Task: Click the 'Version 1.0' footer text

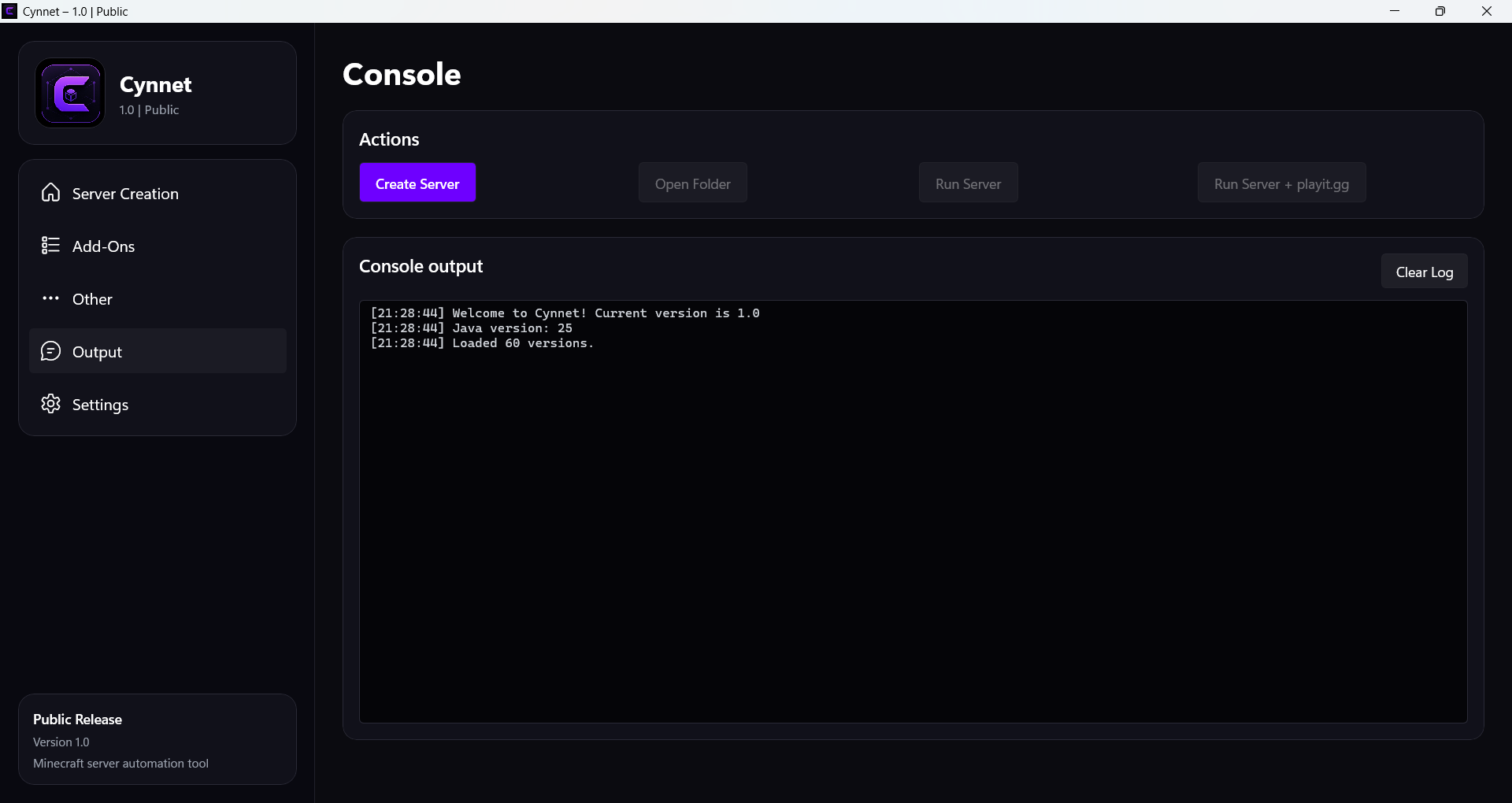Action: coord(61,742)
